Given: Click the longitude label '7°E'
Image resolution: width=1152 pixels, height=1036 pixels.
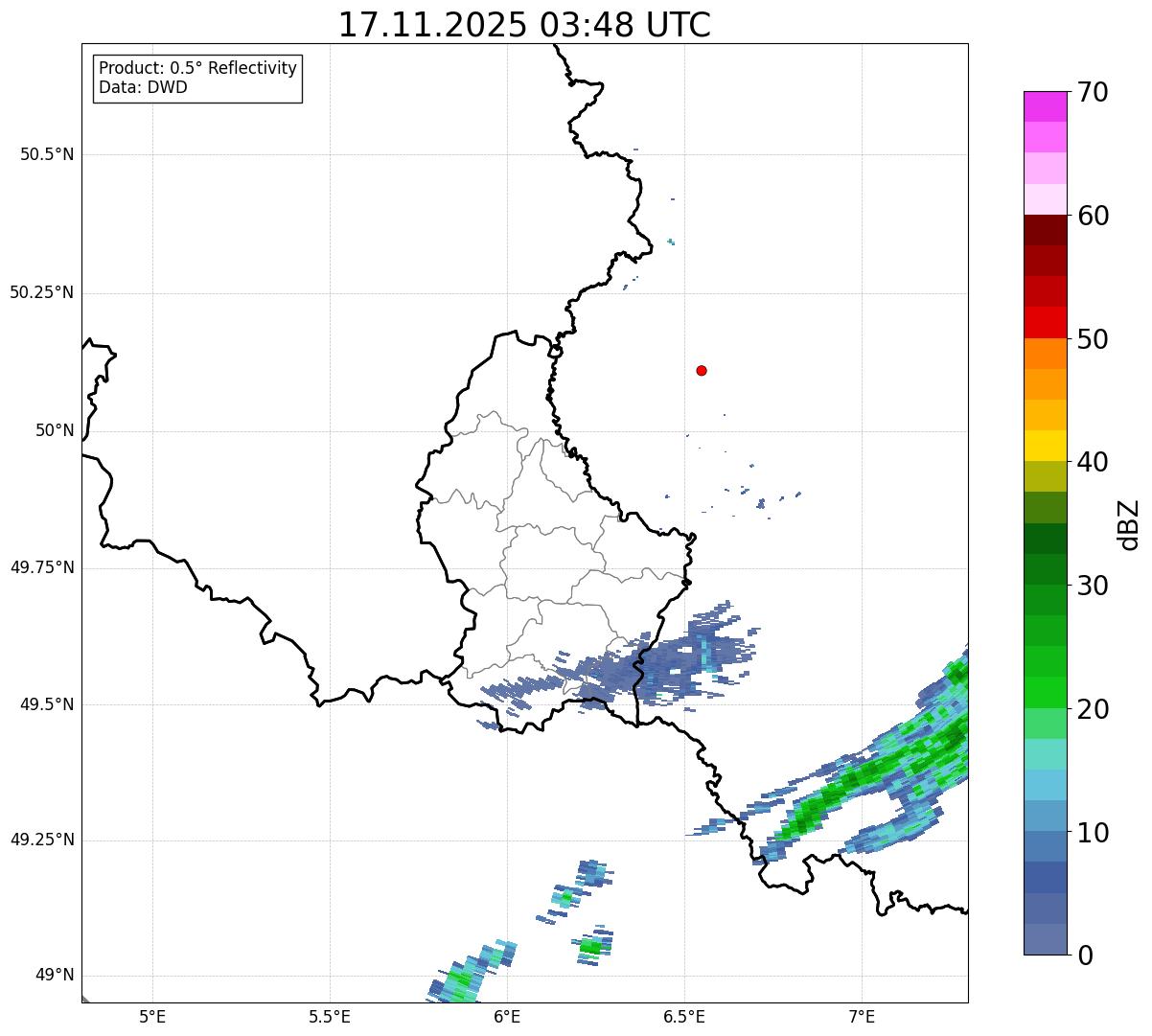Looking at the screenshot, I should click(x=862, y=1016).
